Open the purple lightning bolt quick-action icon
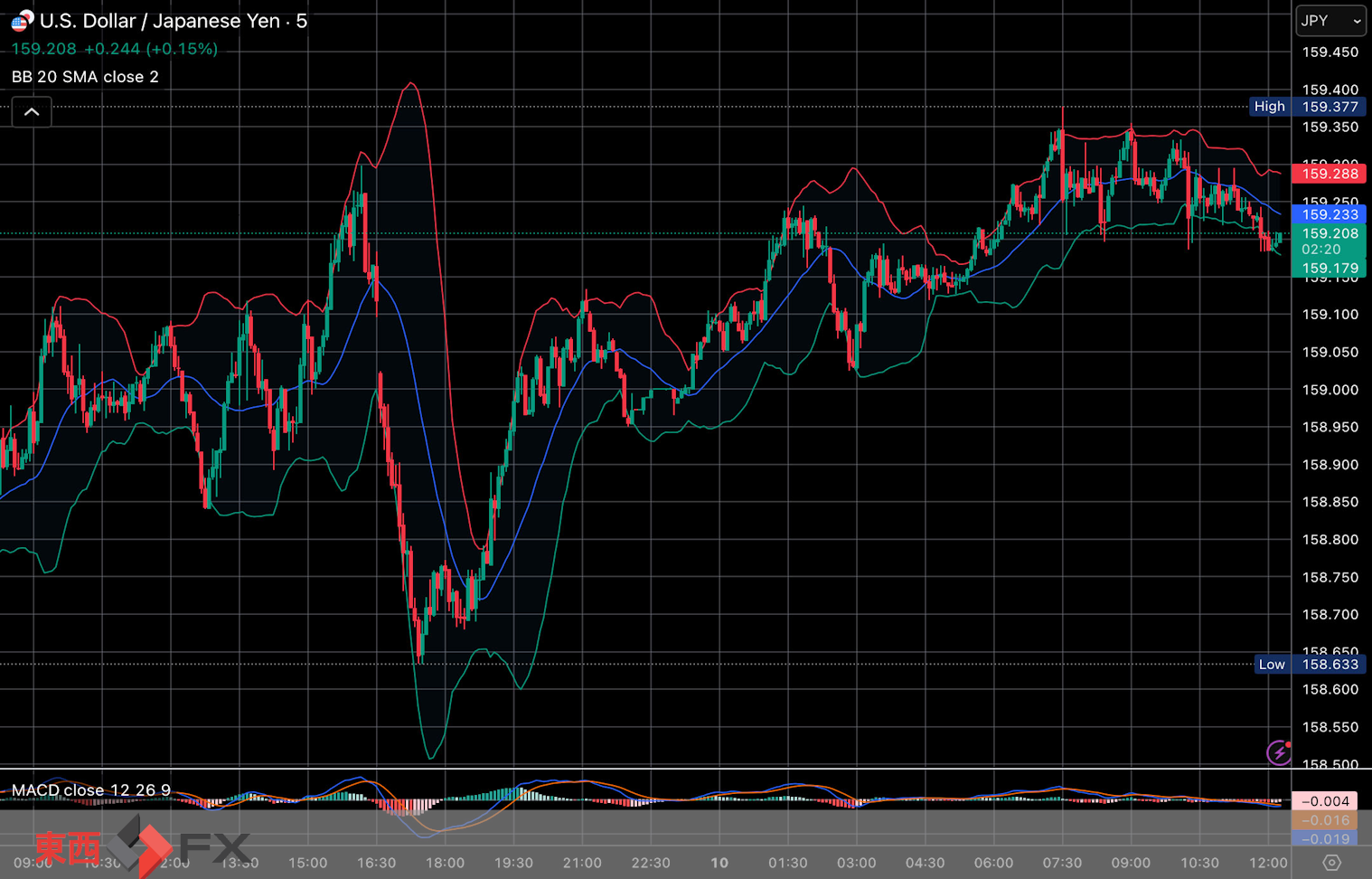The width and height of the screenshot is (1372, 879). 1278,751
